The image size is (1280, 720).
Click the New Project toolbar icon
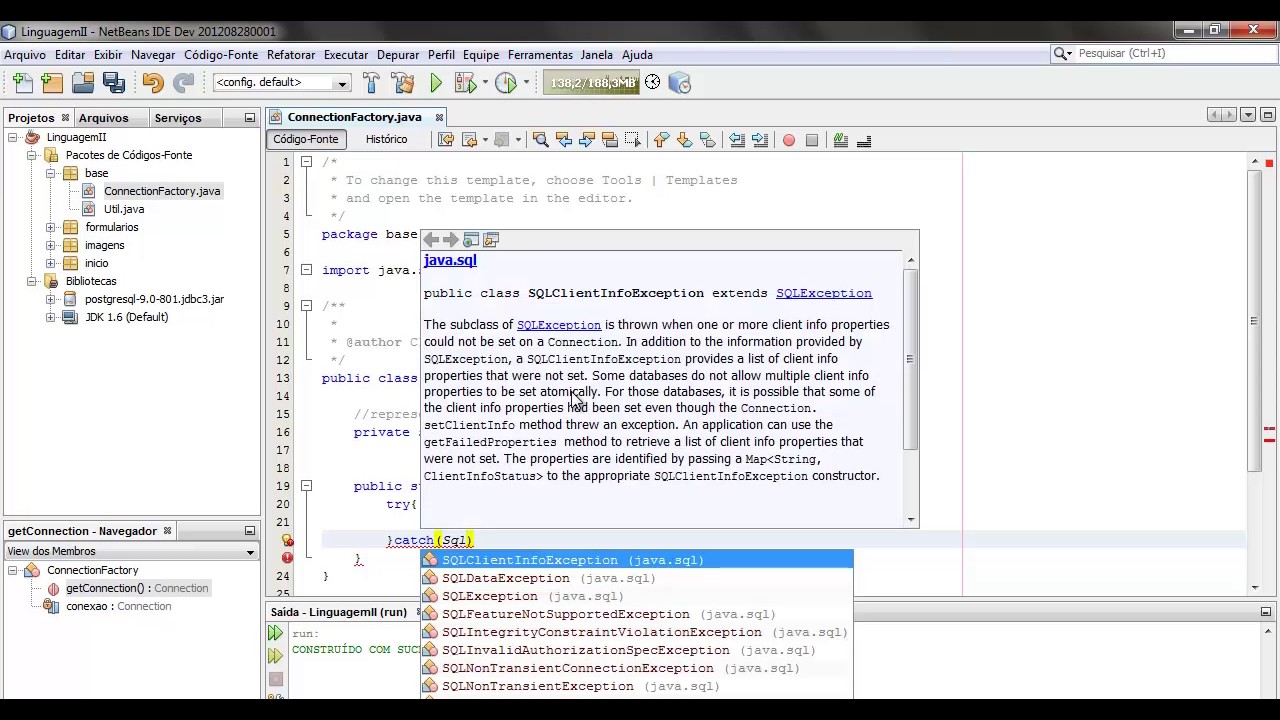tap(52, 83)
